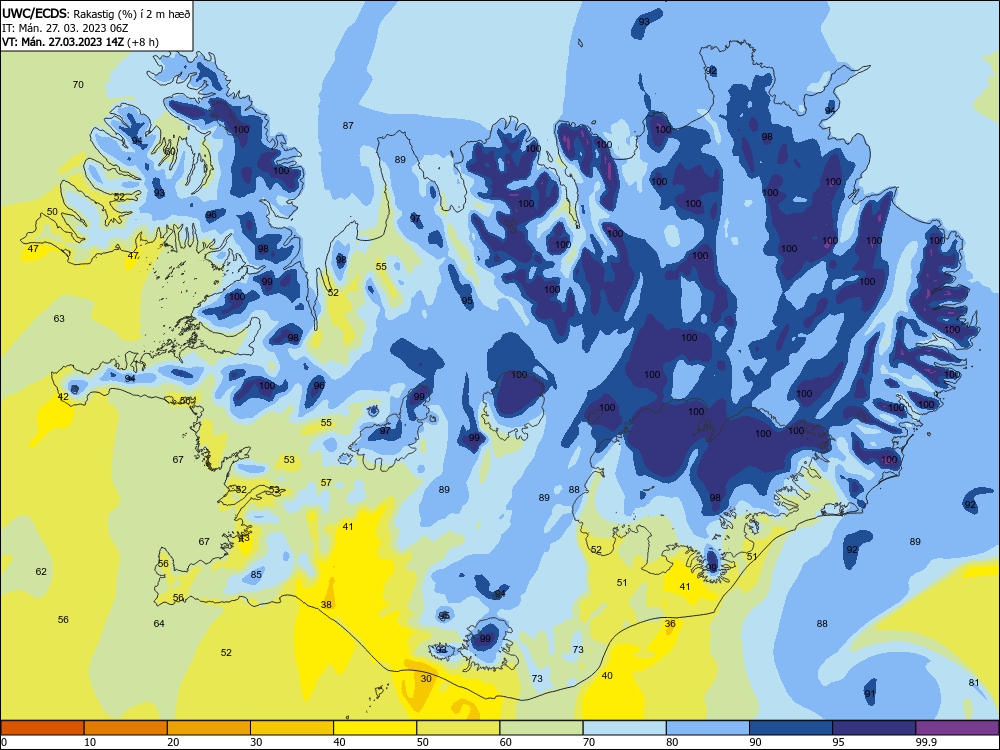Image resolution: width=1000 pixels, height=750 pixels.
Task: Click the 'VT: Mán. 27.03.2023 14Z (+8 h)' line
Action: [80, 42]
